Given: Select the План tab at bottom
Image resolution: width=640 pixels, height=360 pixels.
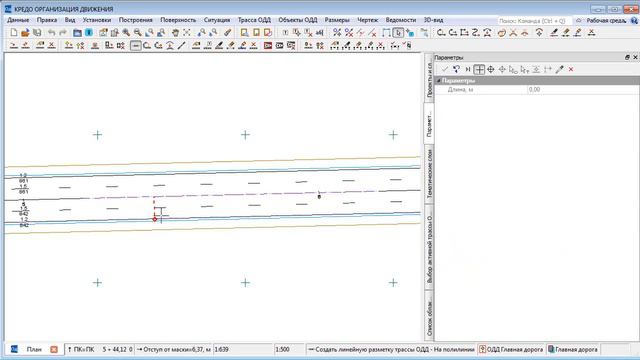Looking at the screenshot, I should coord(34,349).
